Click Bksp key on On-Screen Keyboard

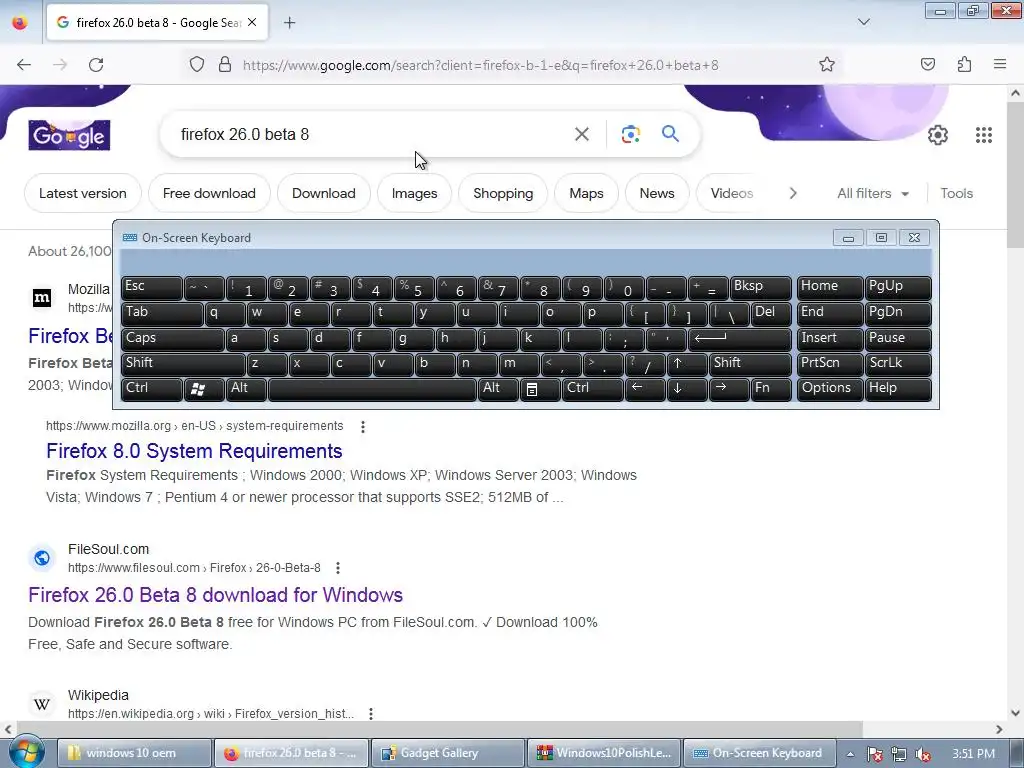[x=760, y=288]
